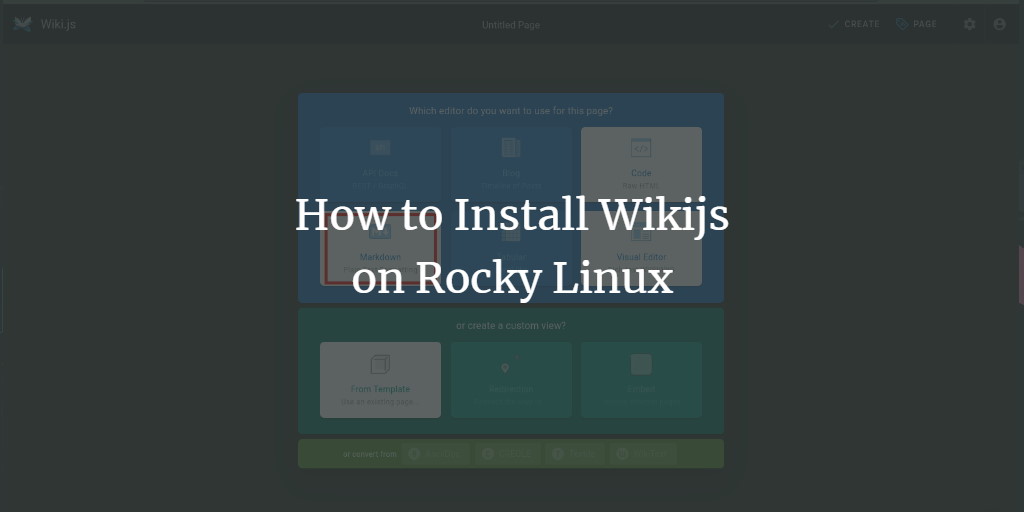Image resolution: width=1024 pixels, height=512 pixels.
Task: Choose the Blog editor card
Action: 511,164
